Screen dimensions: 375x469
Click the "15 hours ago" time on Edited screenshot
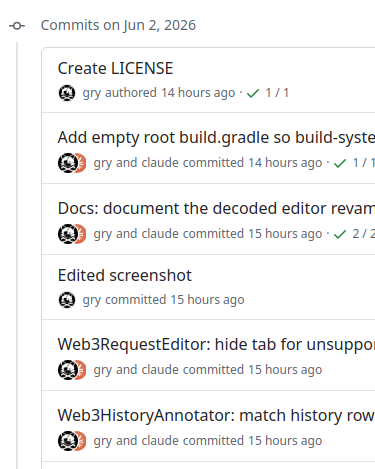pyautogui.click(x=207, y=300)
